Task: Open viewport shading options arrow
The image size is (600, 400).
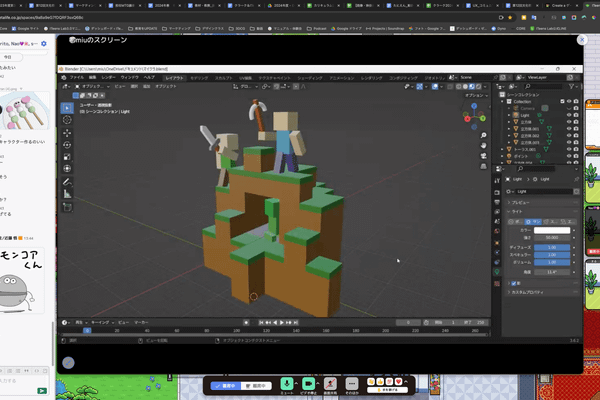Action: pyautogui.click(x=485, y=87)
